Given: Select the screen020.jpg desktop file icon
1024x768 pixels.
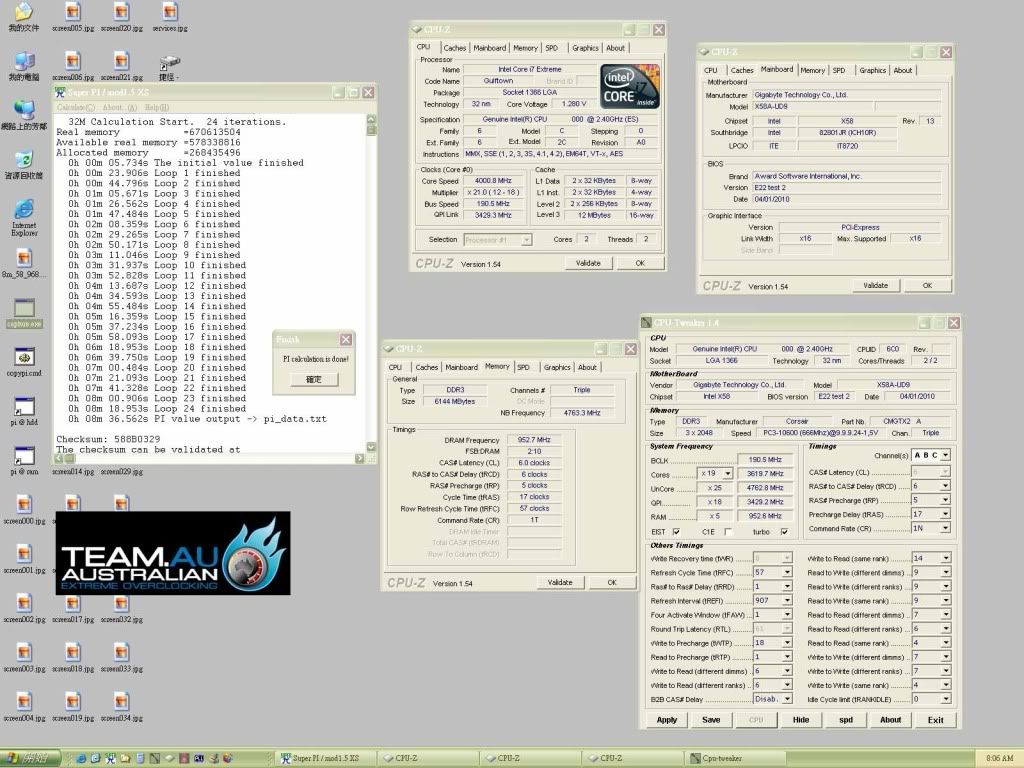Looking at the screenshot, I should [x=121, y=17].
